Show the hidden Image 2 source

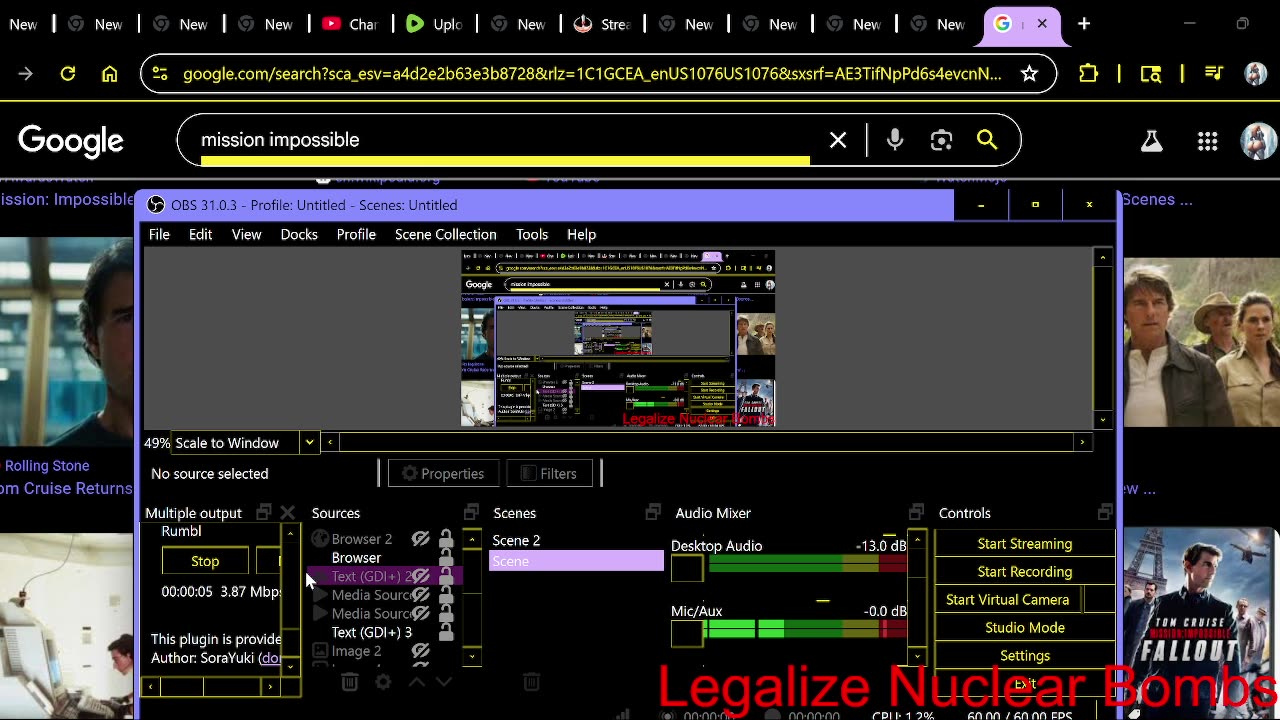[x=421, y=651]
